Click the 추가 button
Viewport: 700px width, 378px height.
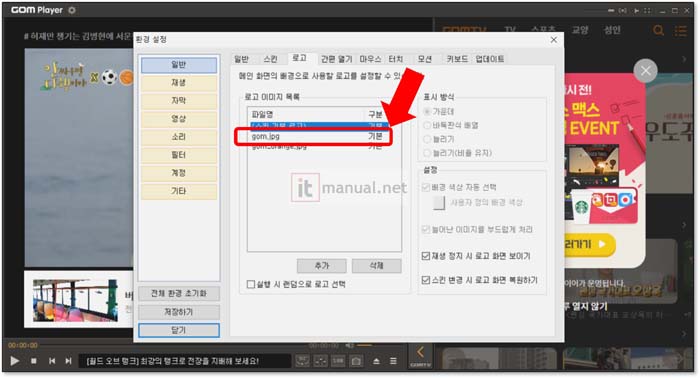click(x=321, y=266)
